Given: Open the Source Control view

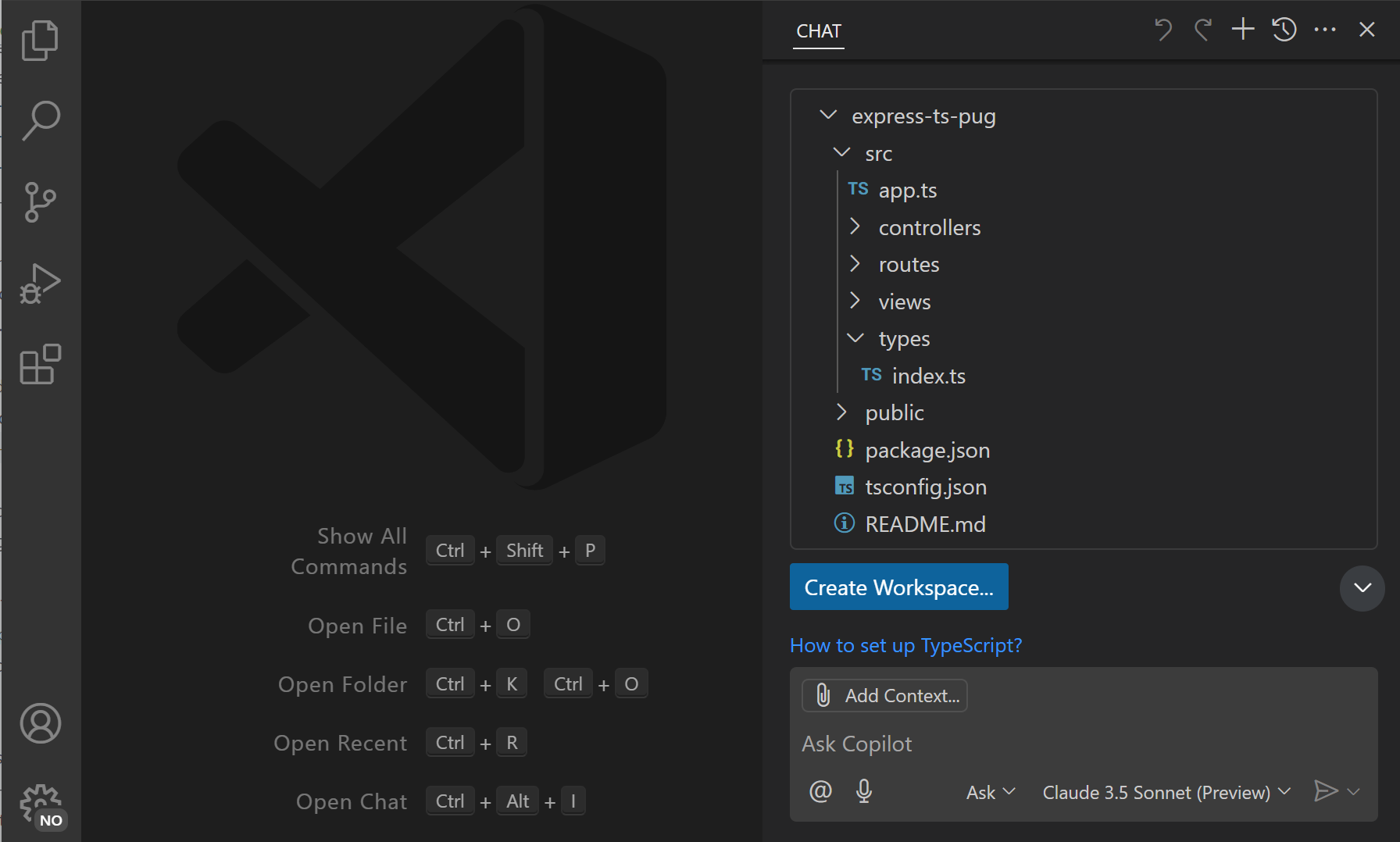Looking at the screenshot, I should [41, 202].
